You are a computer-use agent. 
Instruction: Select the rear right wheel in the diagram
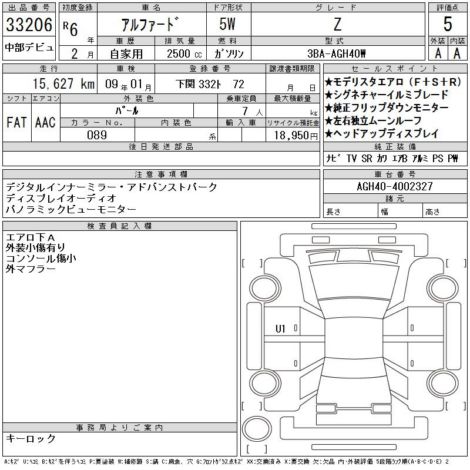click(443, 382)
